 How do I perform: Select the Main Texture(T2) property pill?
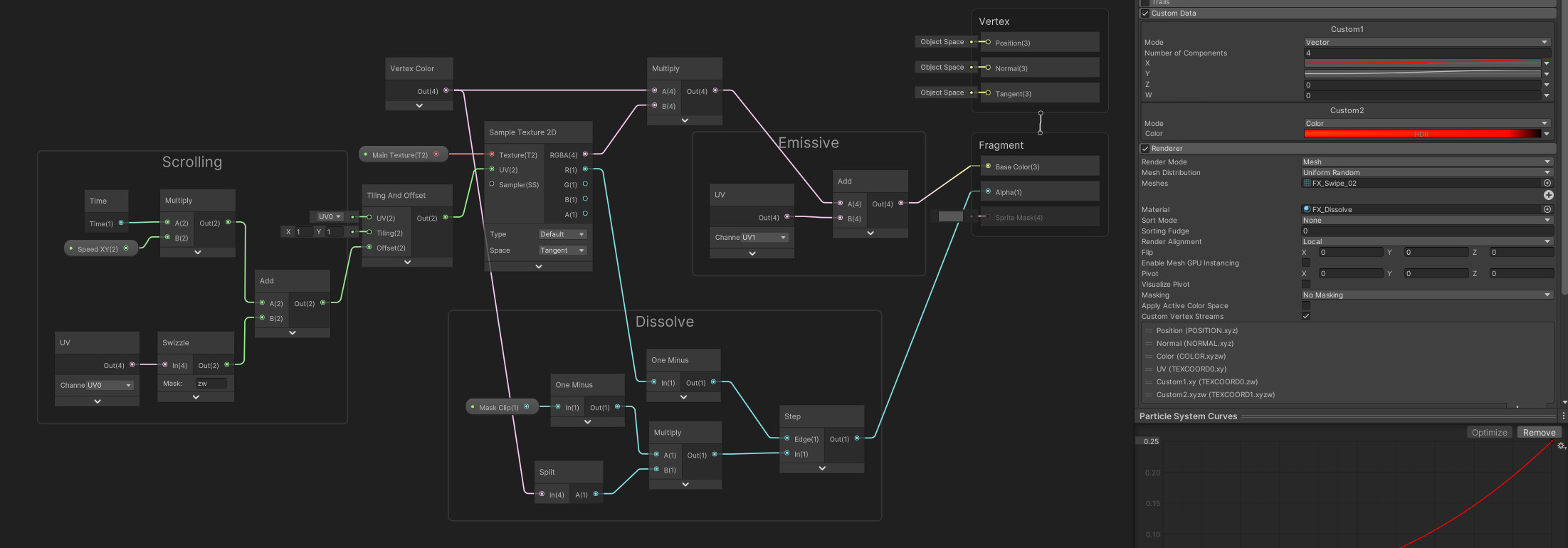tap(404, 154)
